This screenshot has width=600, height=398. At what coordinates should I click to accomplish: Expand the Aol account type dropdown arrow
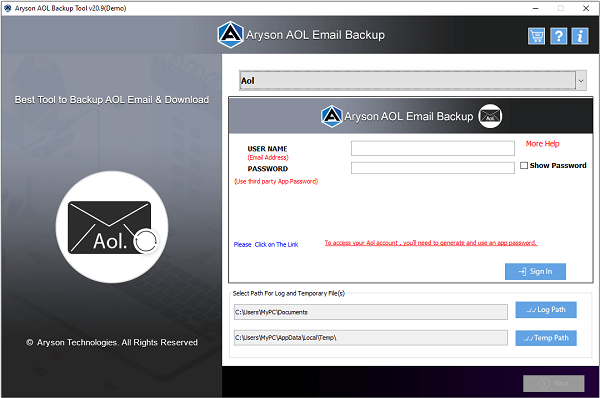point(581,81)
